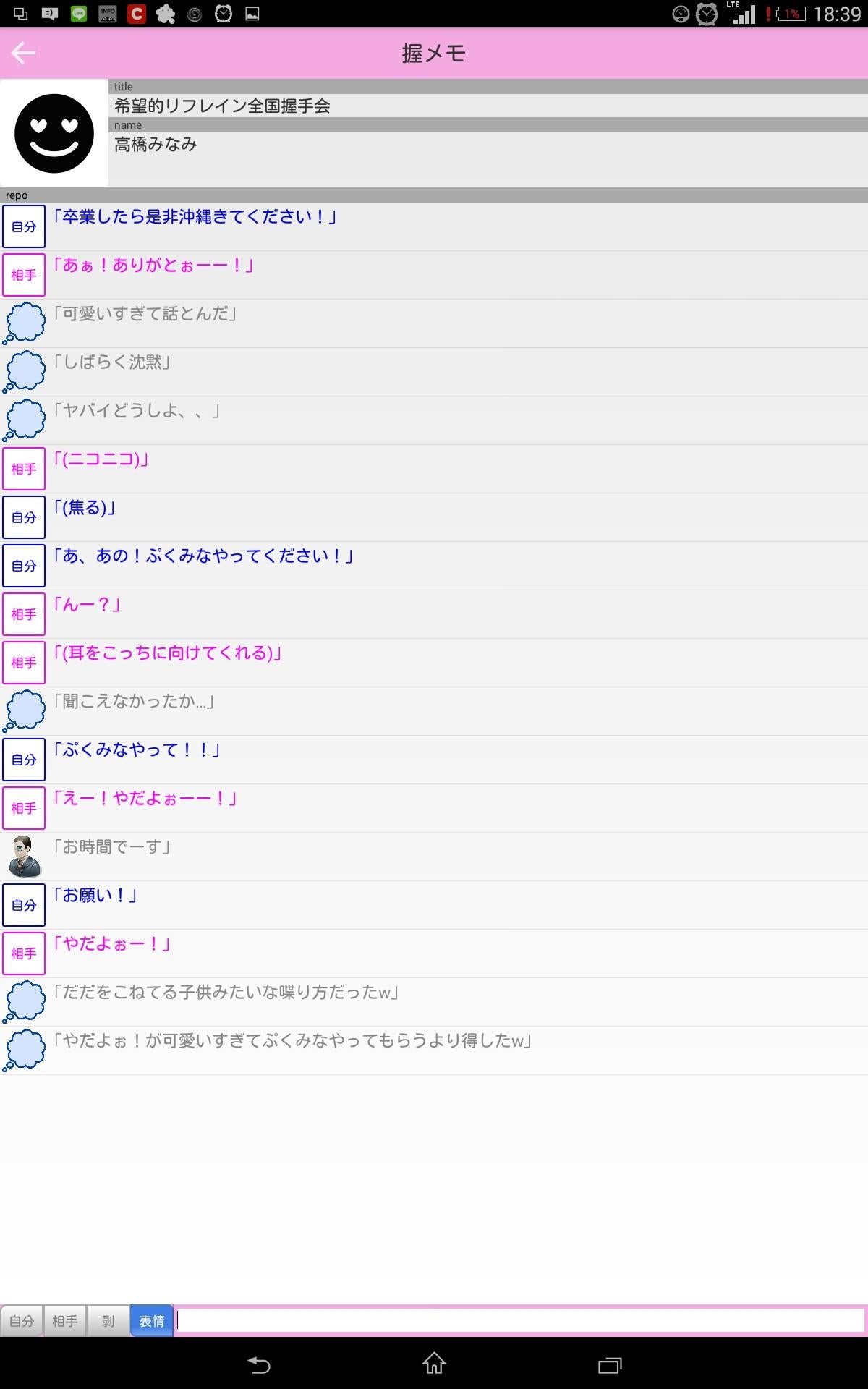868x1389 pixels.
Task: Tap the Android home button
Action: pyautogui.click(x=434, y=1364)
